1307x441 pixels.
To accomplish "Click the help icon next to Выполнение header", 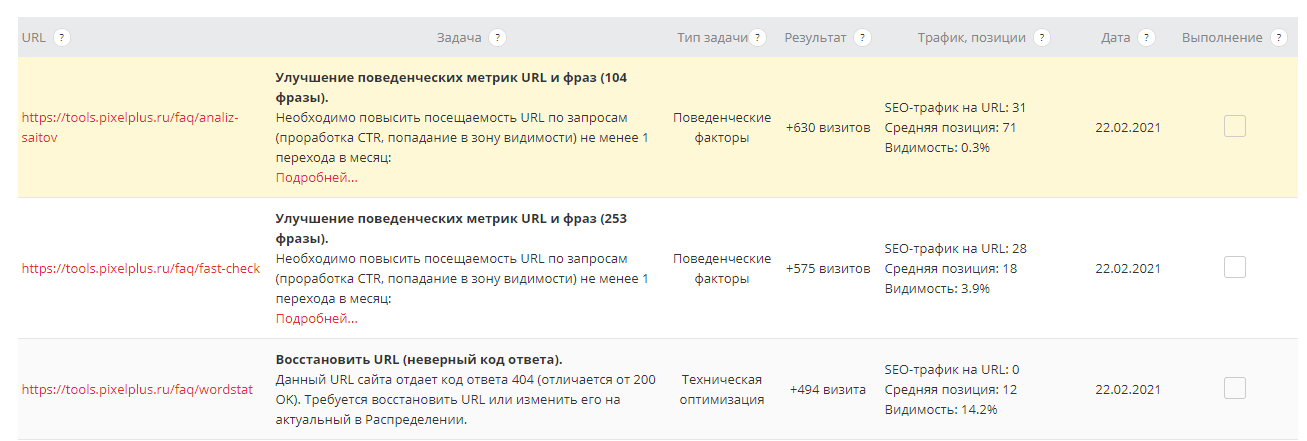I will (1278, 37).
